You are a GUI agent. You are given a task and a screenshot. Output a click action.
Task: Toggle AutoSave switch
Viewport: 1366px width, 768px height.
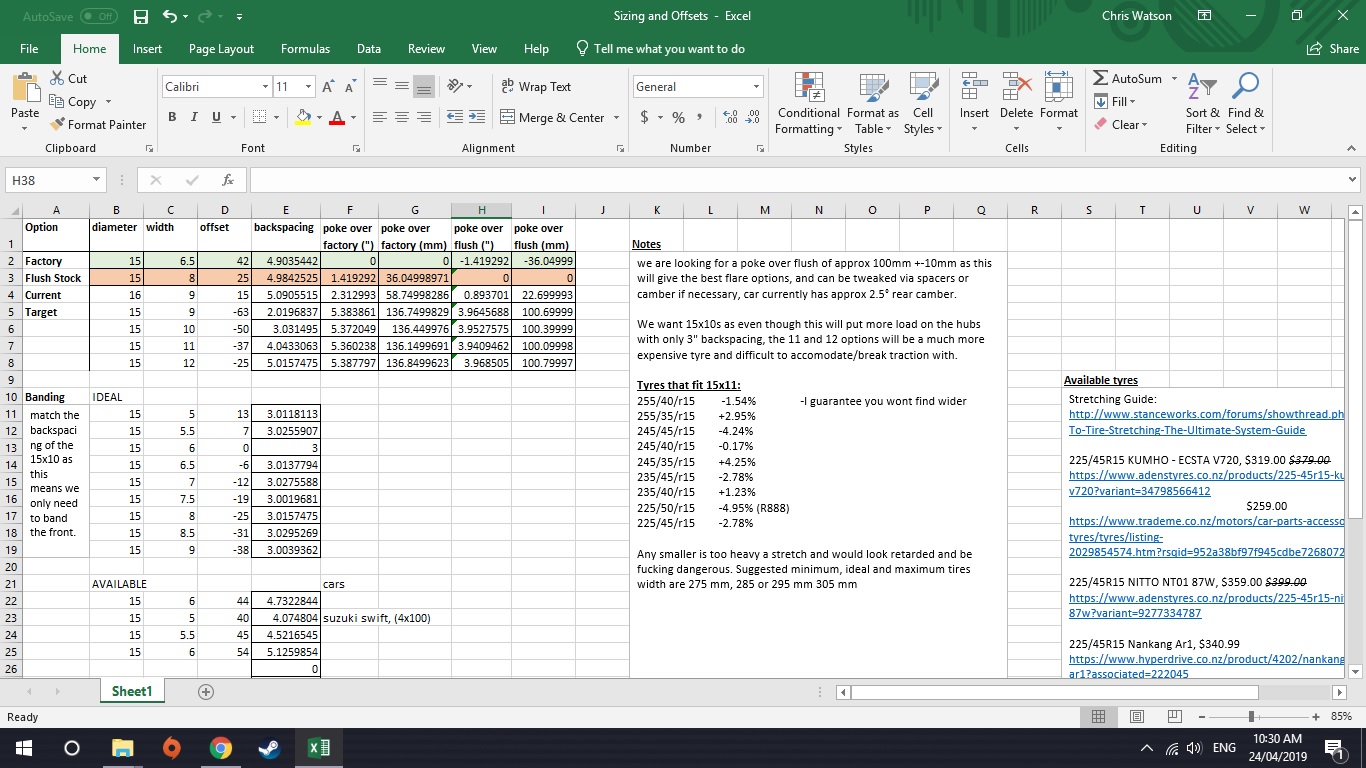point(98,16)
